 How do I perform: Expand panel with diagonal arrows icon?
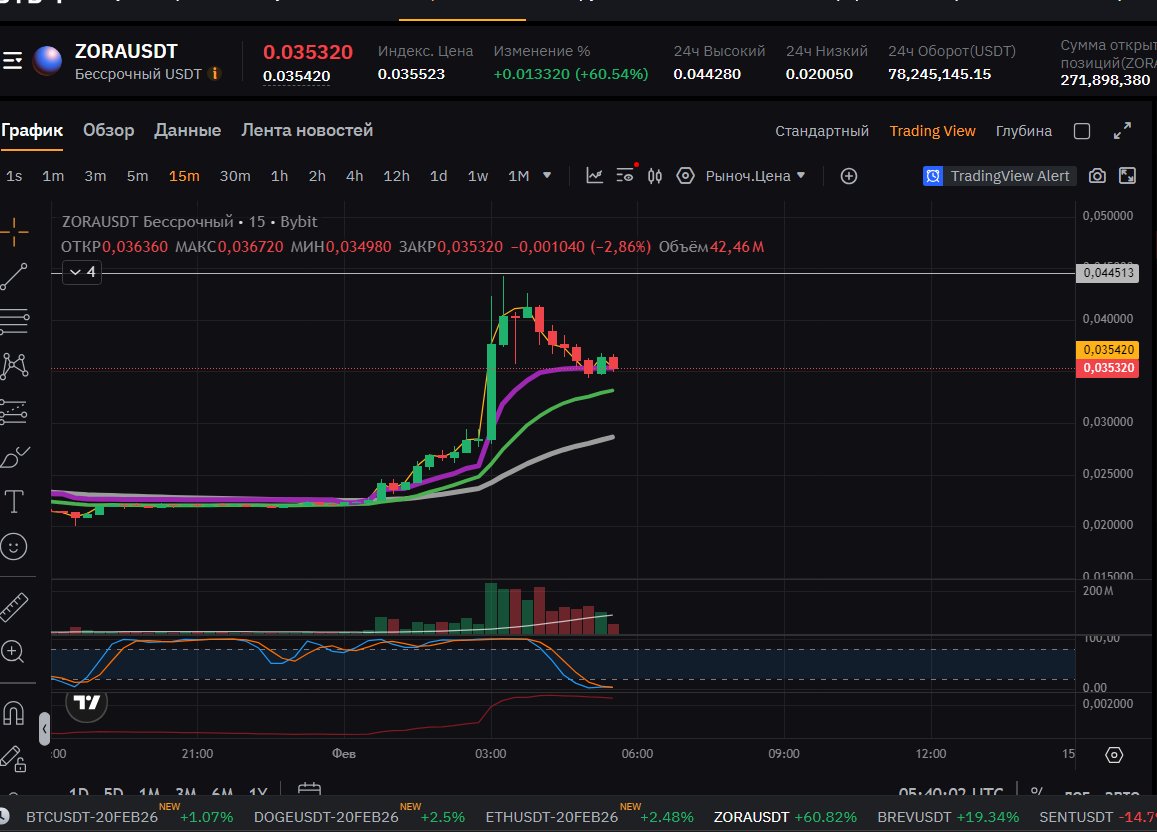(x=1122, y=131)
